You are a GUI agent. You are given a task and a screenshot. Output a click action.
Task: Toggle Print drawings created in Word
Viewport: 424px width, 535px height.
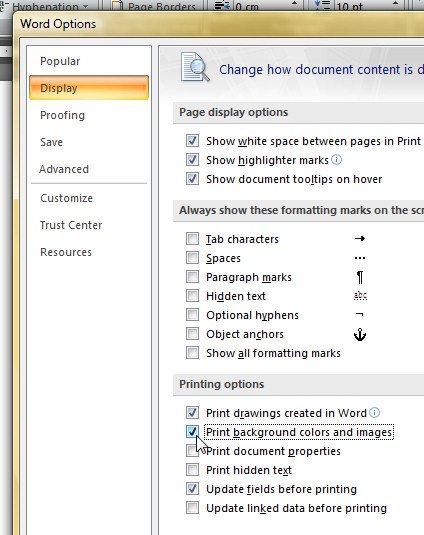(x=192, y=413)
